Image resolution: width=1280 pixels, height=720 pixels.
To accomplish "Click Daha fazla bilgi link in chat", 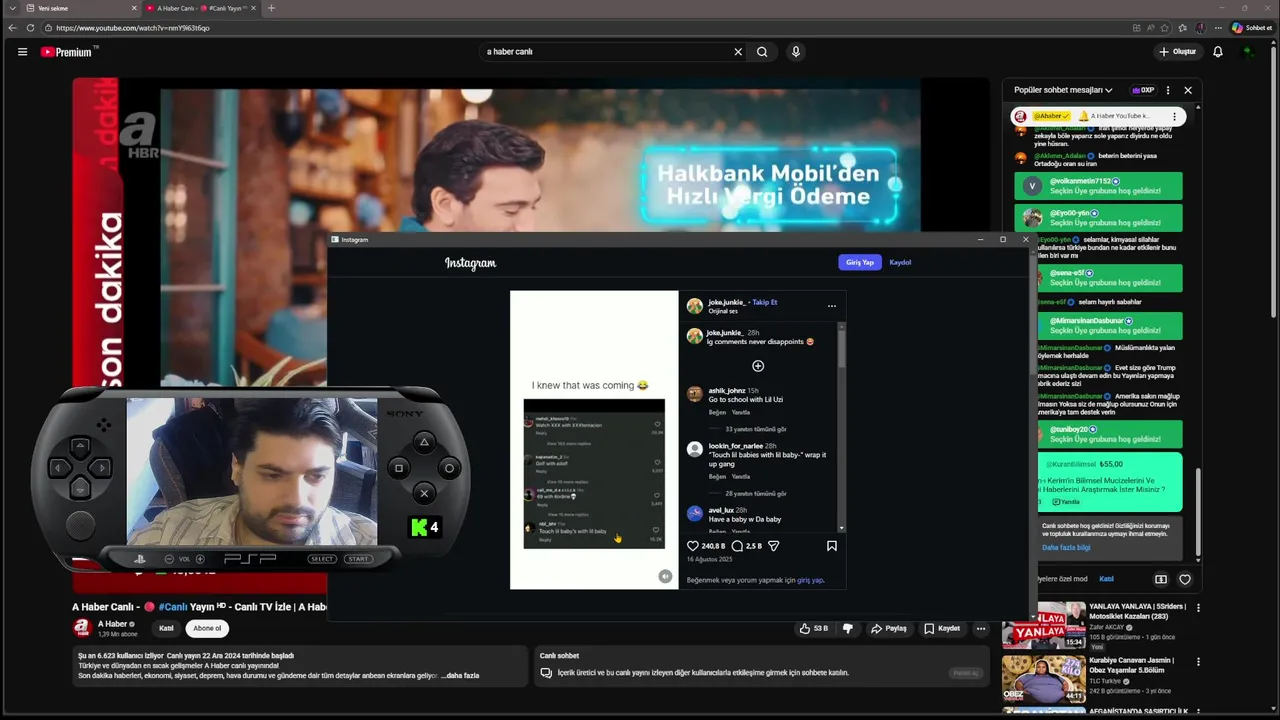I will [x=1066, y=548].
